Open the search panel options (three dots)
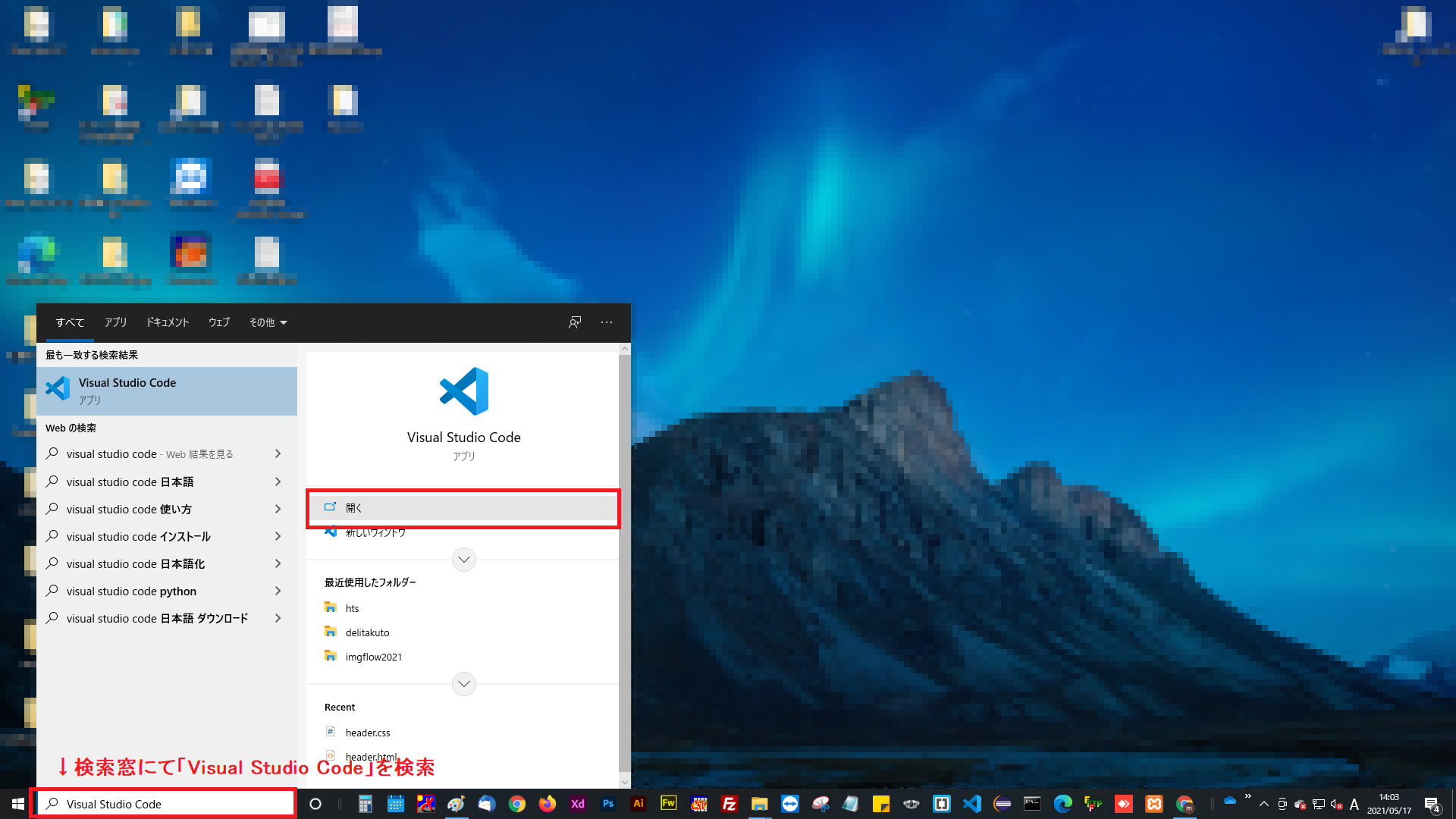 coord(607,322)
